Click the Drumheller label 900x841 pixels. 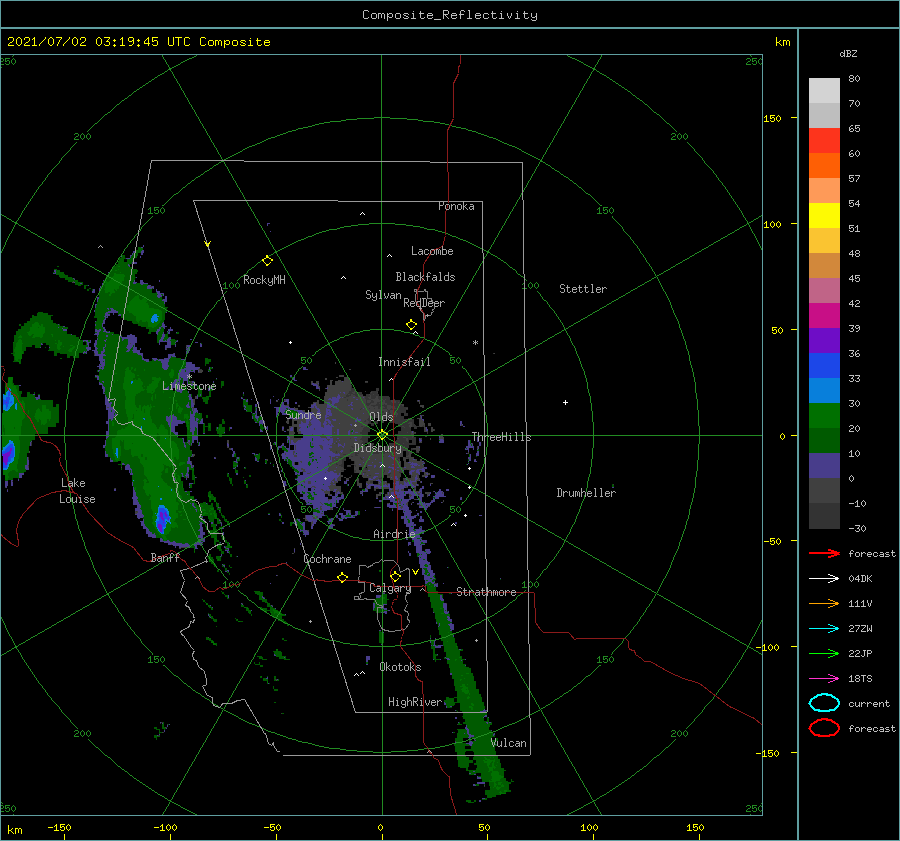[x=586, y=493]
